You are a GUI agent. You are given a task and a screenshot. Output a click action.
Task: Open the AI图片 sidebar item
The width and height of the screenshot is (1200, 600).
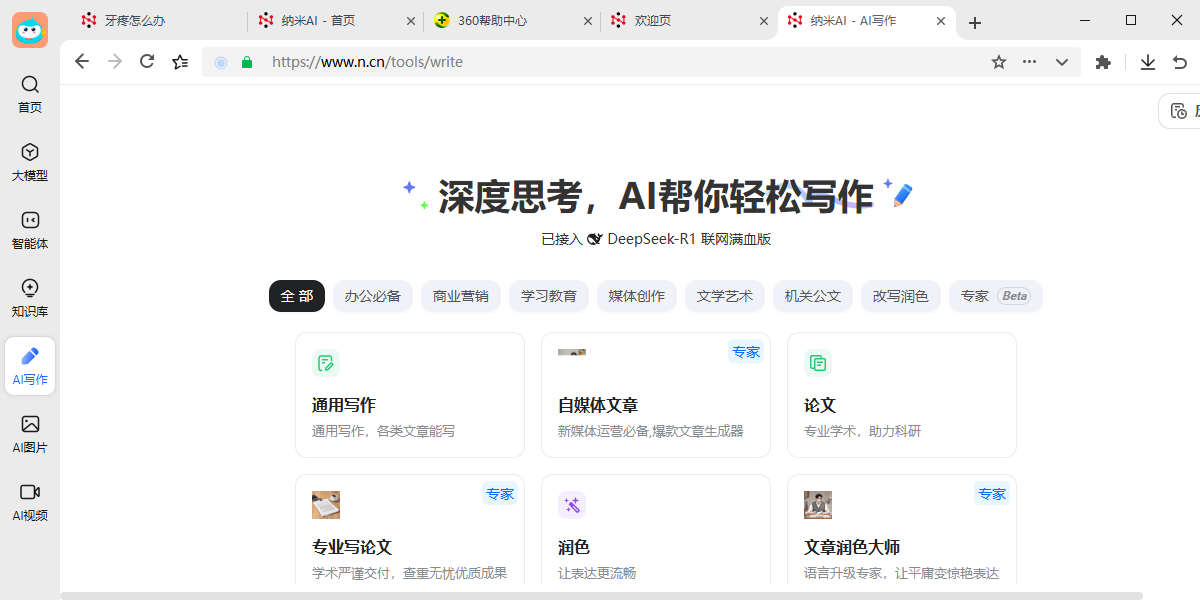[x=30, y=434]
